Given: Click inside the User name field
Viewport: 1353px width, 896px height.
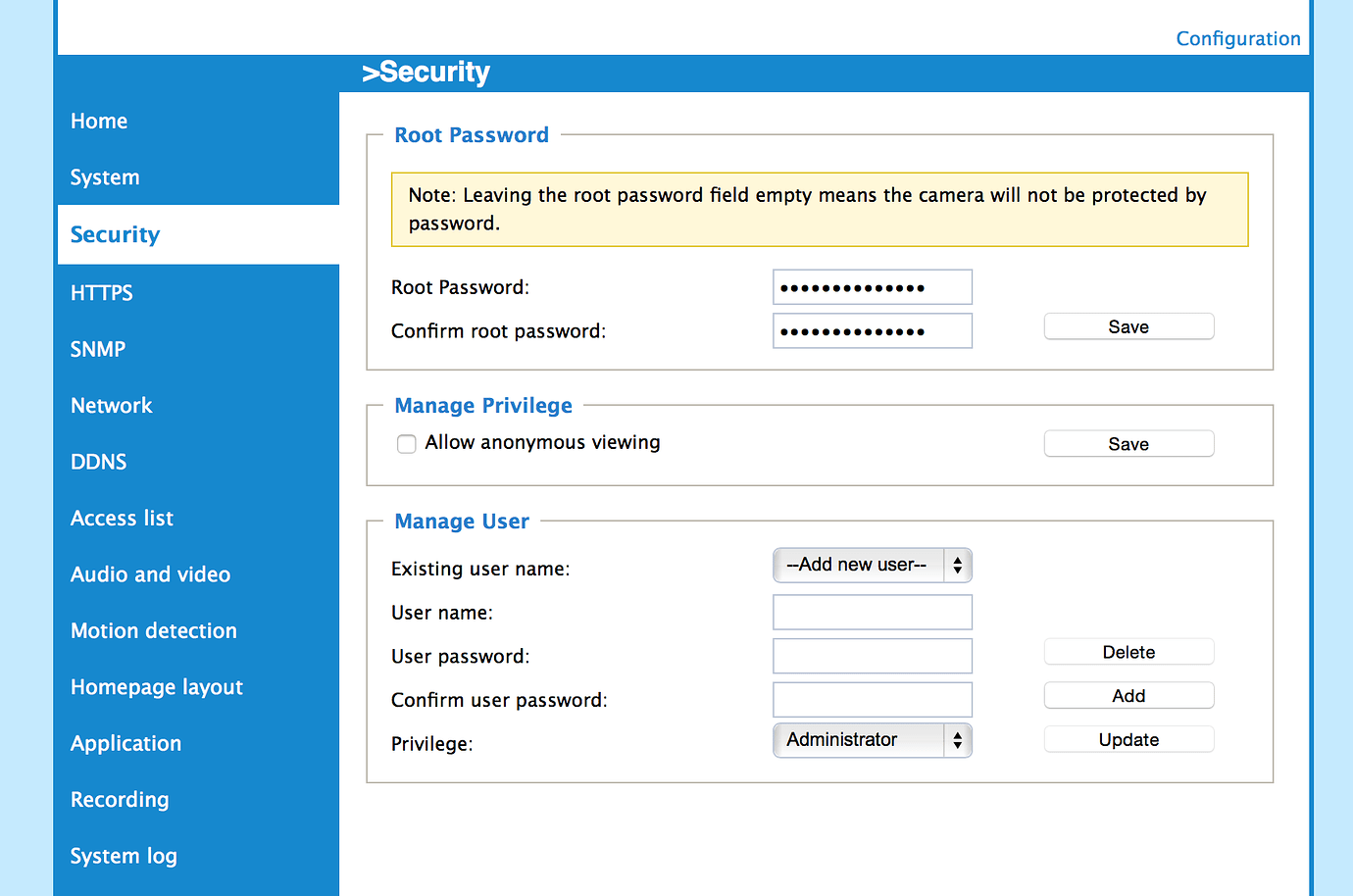Looking at the screenshot, I should (872, 612).
